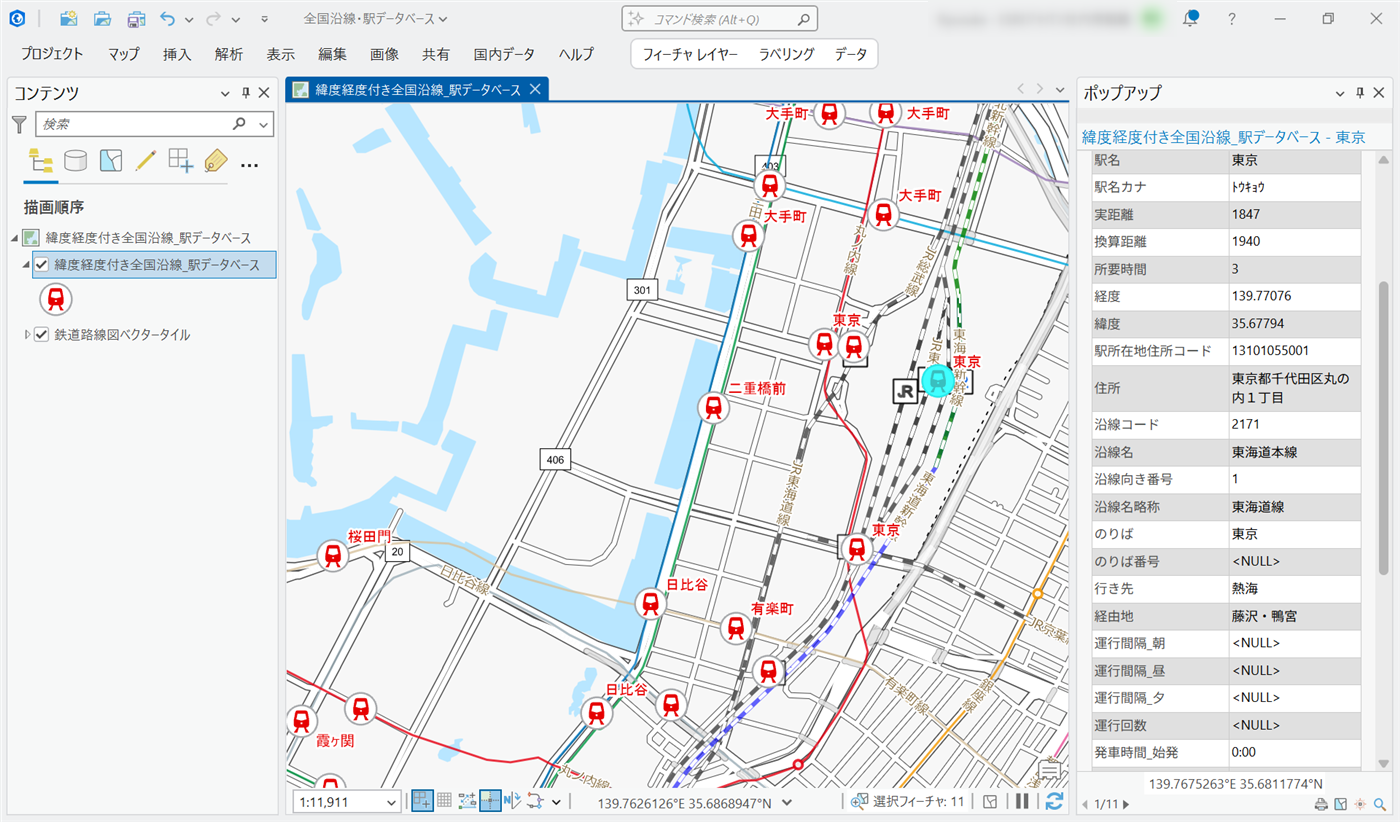Toggle the grid display in status bar
Image resolution: width=1400 pixels, height=822 pixels.
[445, 801]
